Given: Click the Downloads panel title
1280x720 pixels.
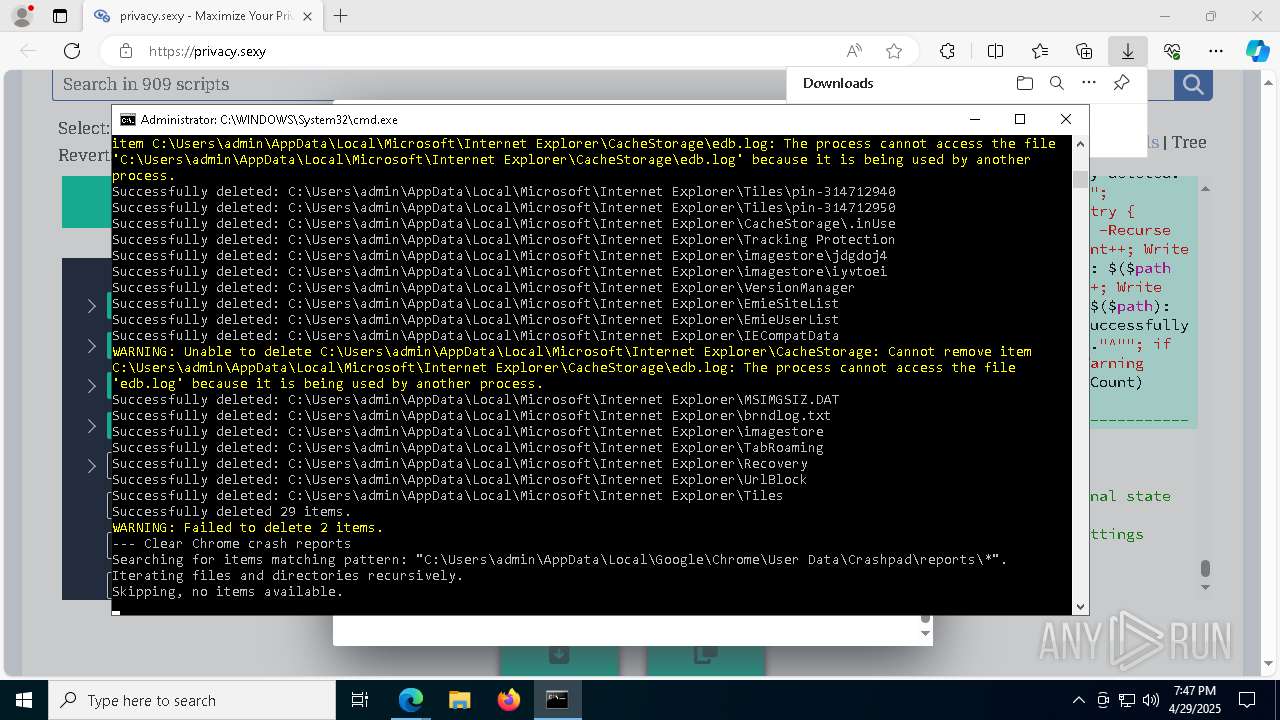Looking at the screenshot, I should [838, 83].
